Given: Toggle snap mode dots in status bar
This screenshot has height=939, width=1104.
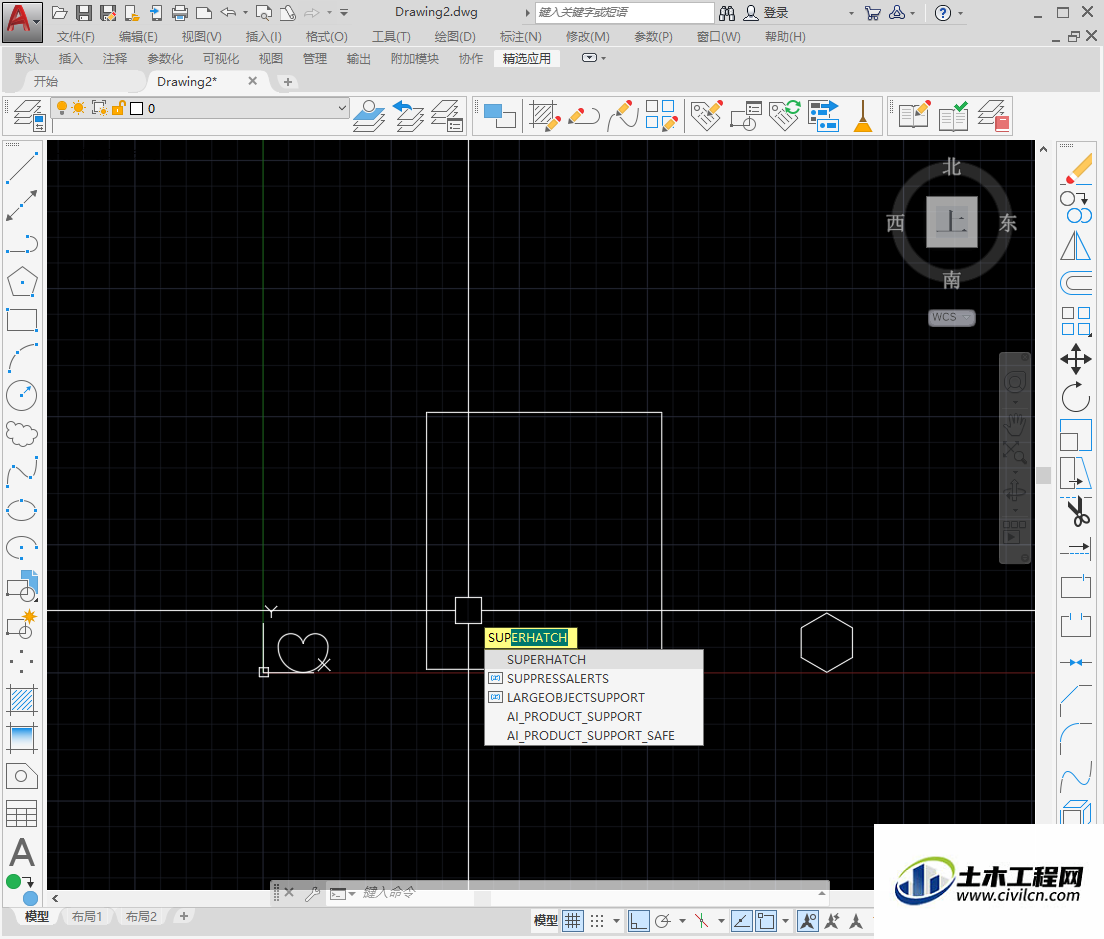Looking at the screenshot, I should pyautogui.click(x=597, y=921).
